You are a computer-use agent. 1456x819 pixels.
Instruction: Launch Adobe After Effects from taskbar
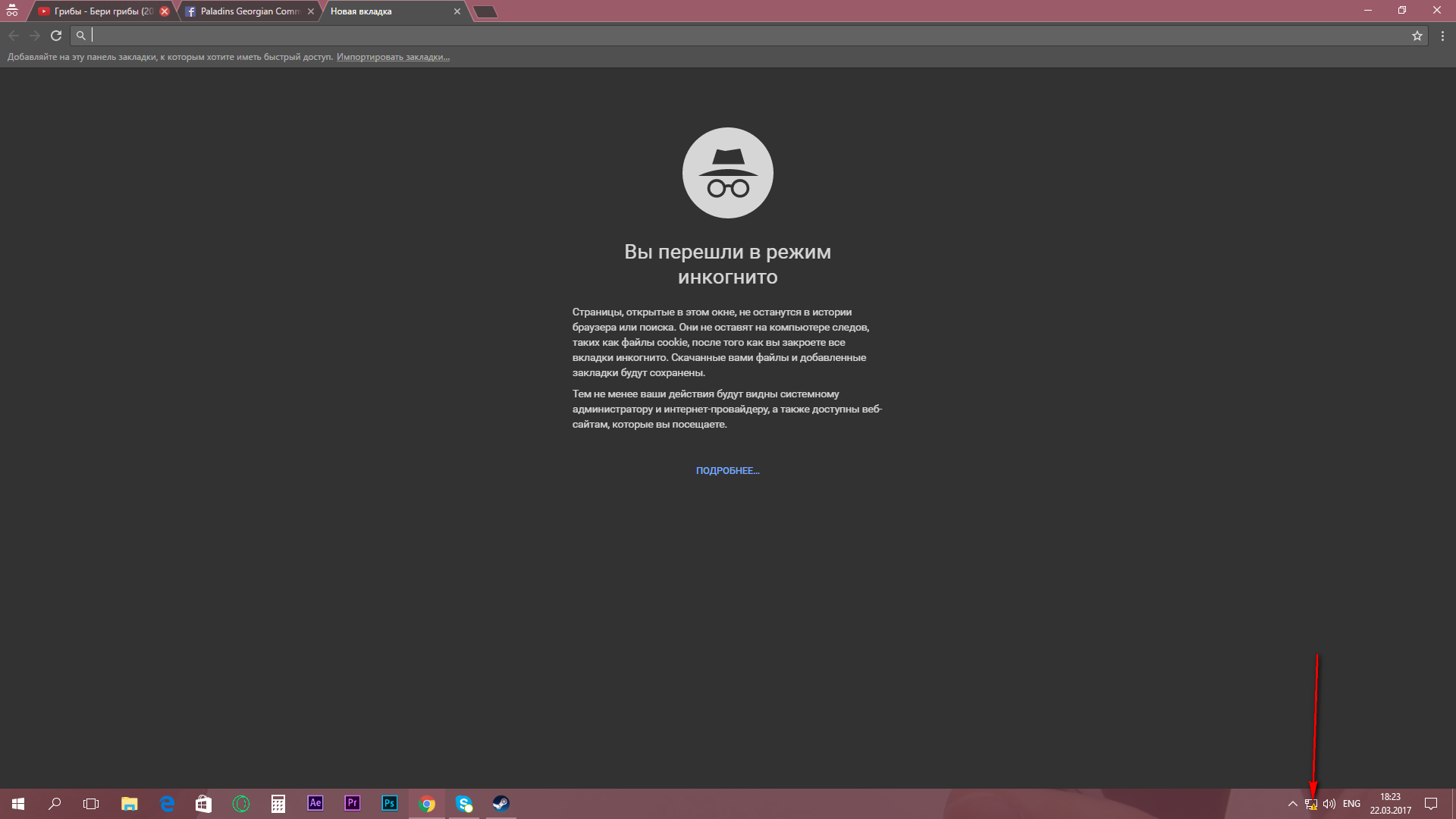(x=315, y=803)
